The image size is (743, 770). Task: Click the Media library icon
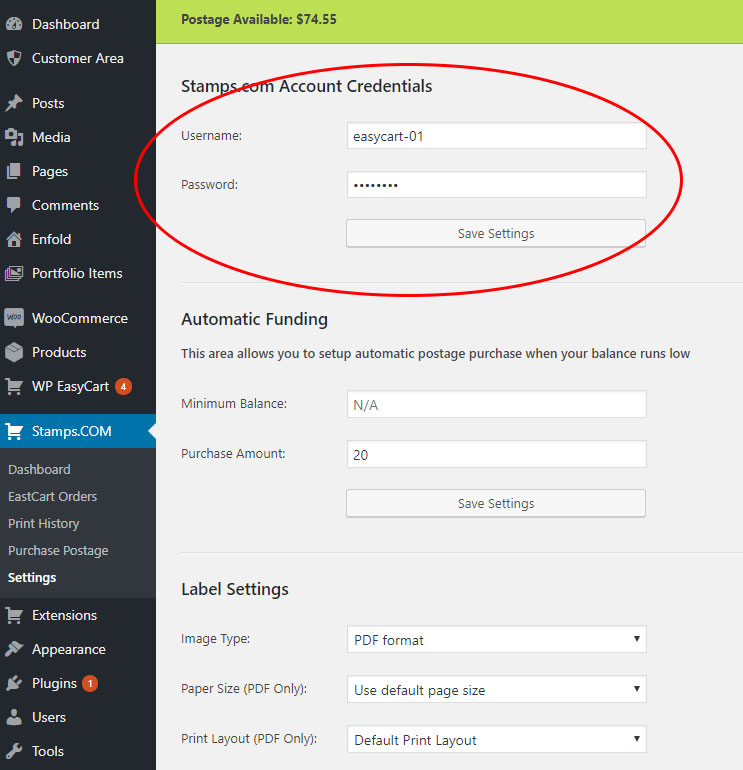click(14, 137)
